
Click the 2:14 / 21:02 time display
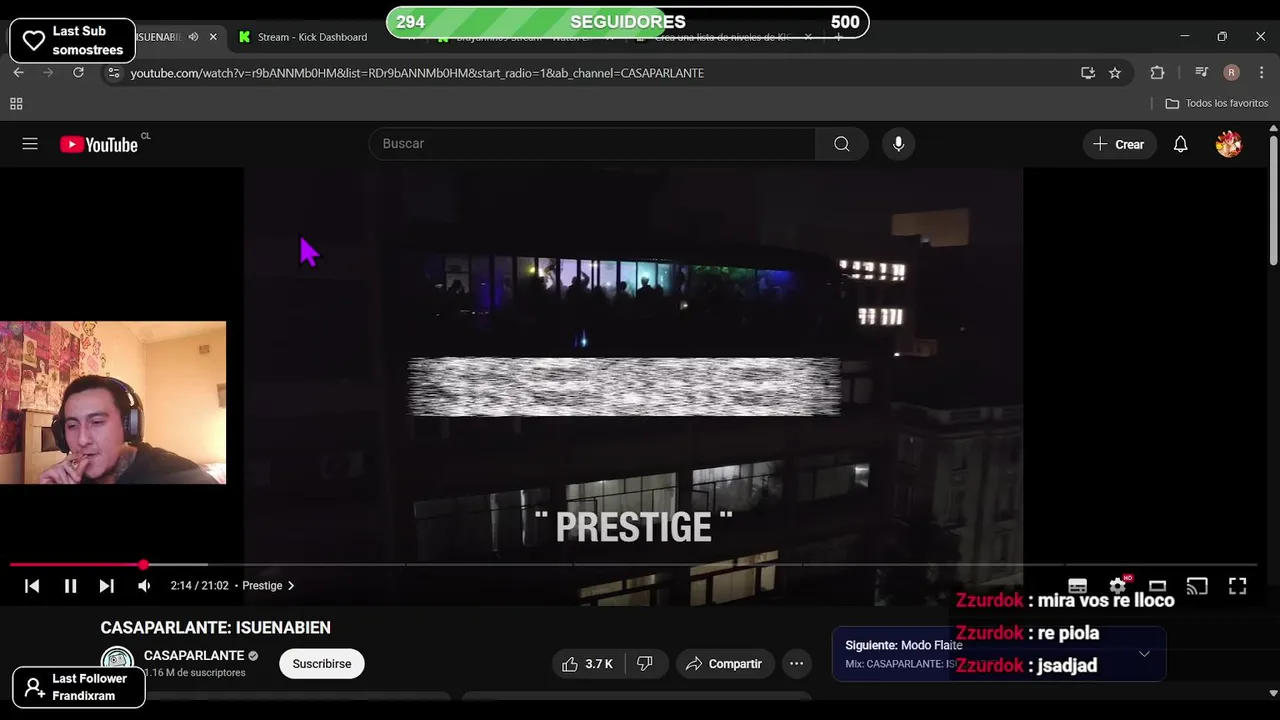point(199,586)
